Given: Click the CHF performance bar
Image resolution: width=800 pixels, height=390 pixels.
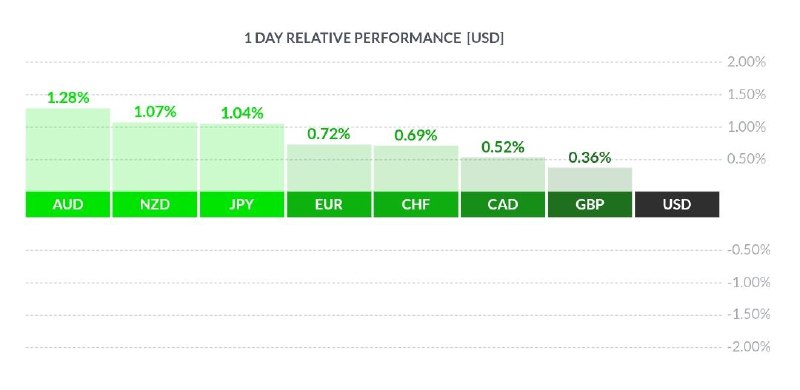Looking at the screenshot, I should tap(416, 169).
